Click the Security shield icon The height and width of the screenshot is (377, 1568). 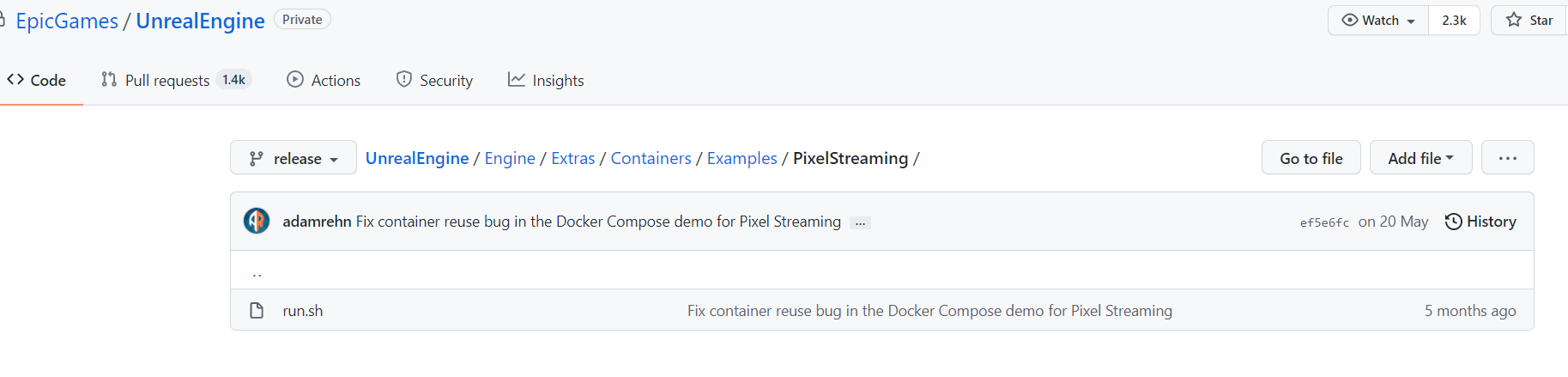click(x=404, y=80)
